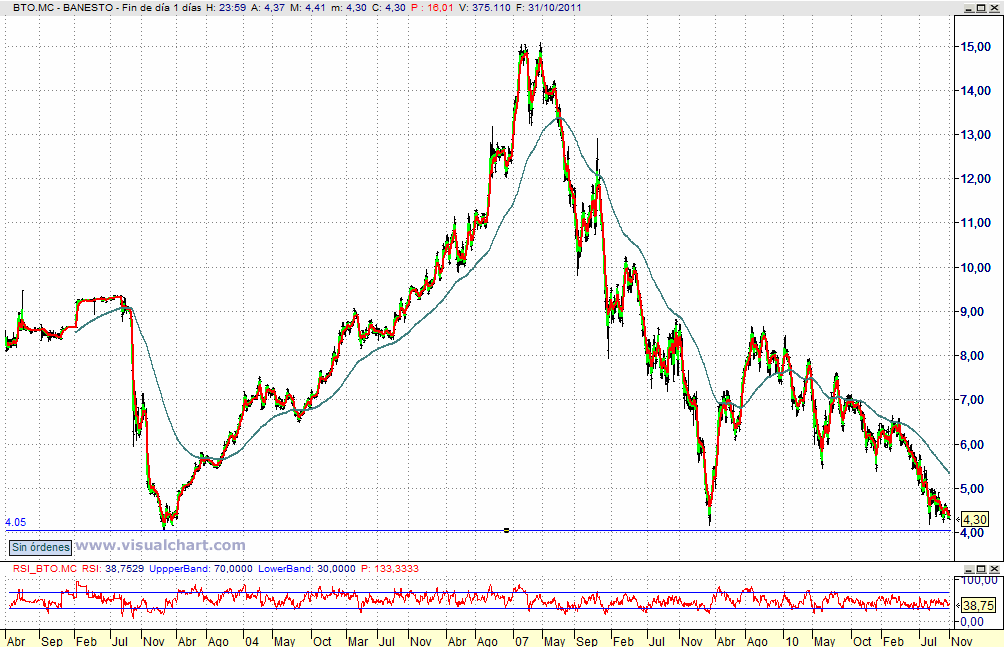Click the 'H: 23:59' time value

coord(225,8)
